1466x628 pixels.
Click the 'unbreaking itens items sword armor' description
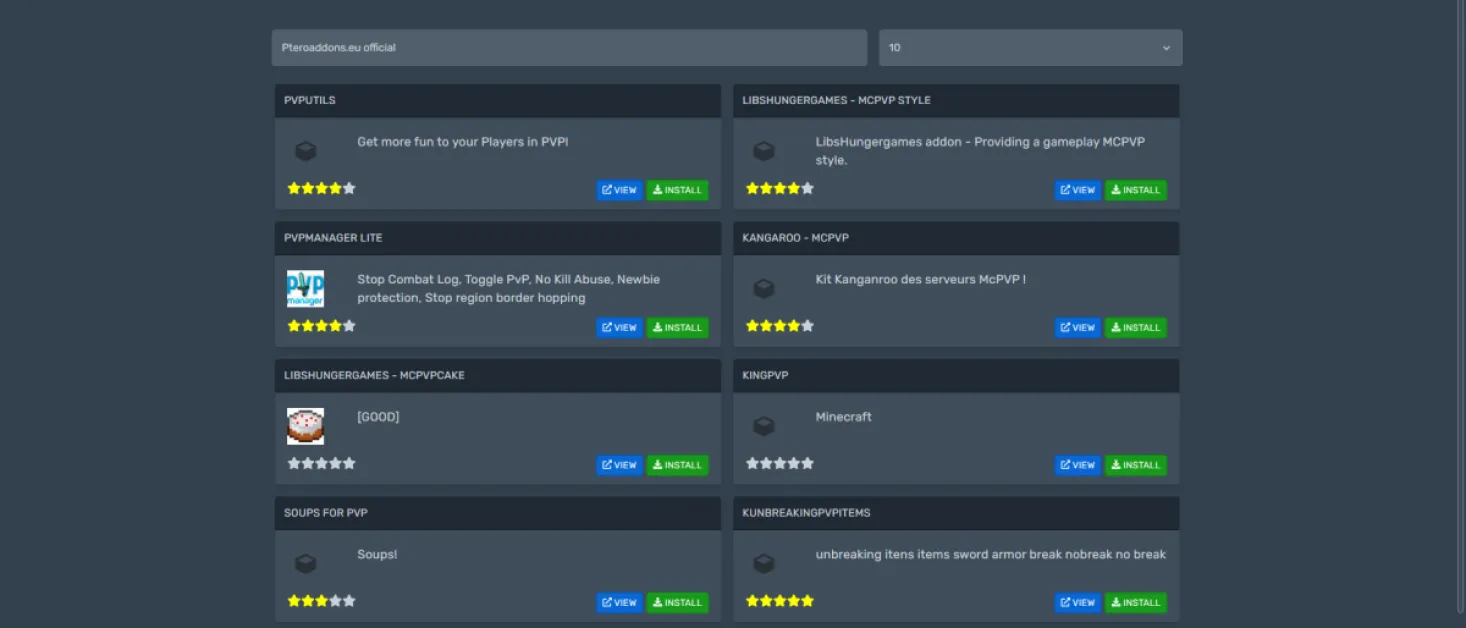point(990,554)
